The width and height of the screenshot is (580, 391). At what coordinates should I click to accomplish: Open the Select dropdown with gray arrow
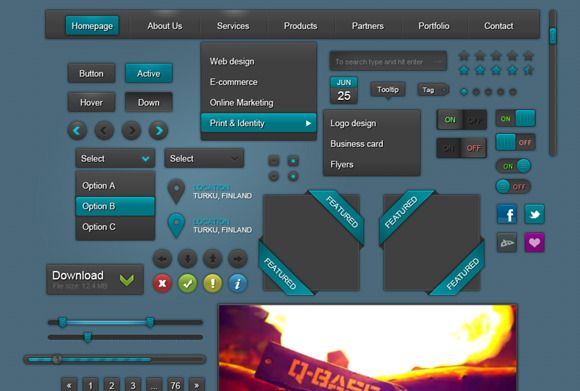coord(204,158)
